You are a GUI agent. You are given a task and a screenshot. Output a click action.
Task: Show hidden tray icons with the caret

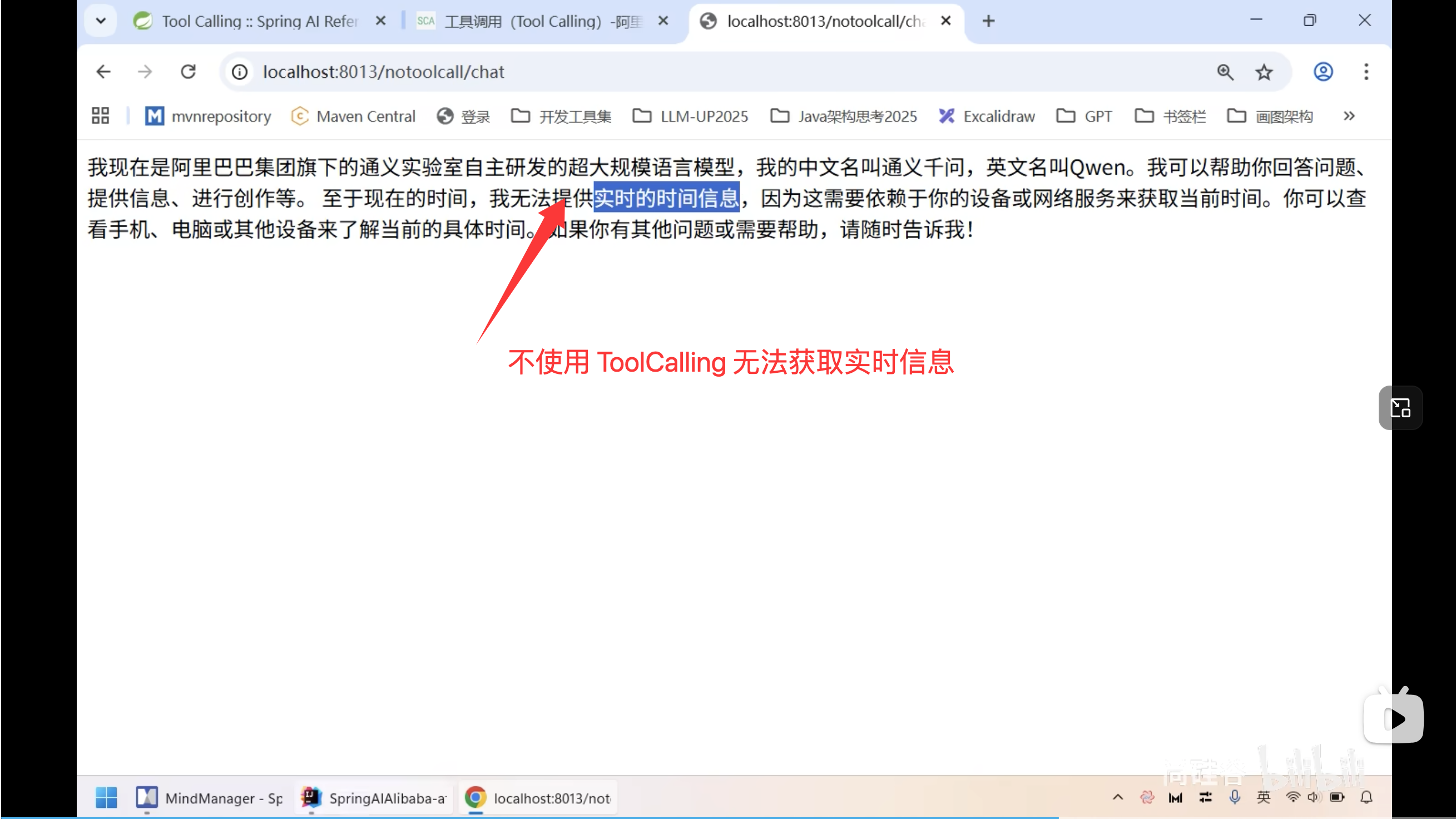click(1117, 797)
